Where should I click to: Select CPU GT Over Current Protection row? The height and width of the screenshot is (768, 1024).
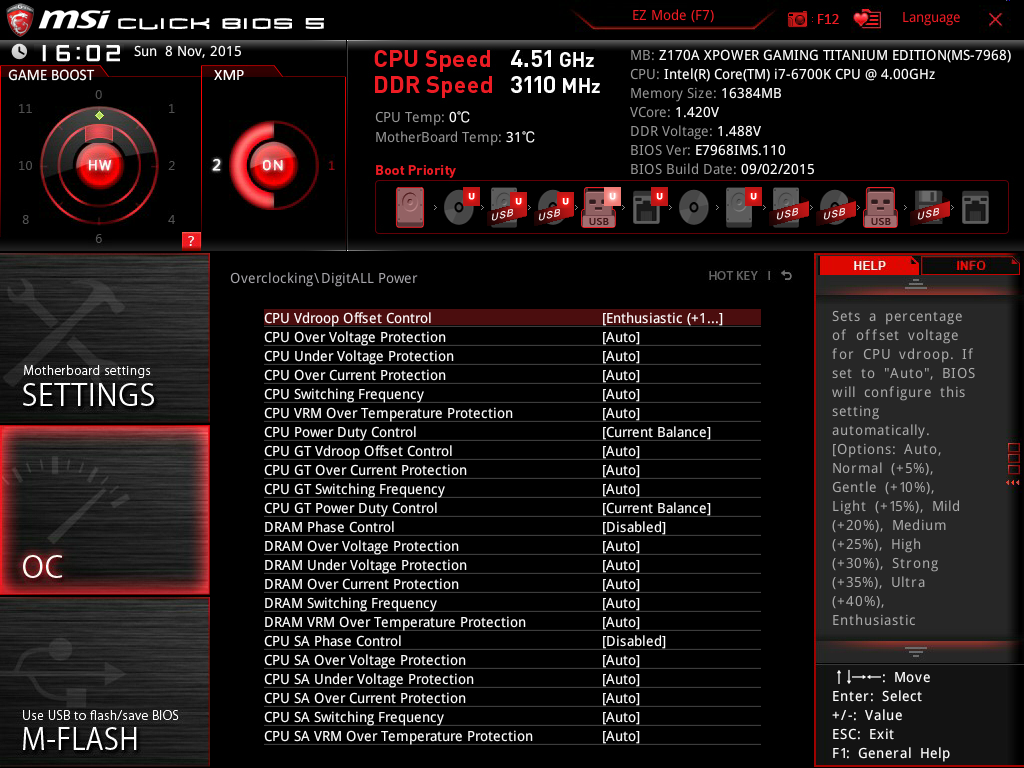click(512, 470)
